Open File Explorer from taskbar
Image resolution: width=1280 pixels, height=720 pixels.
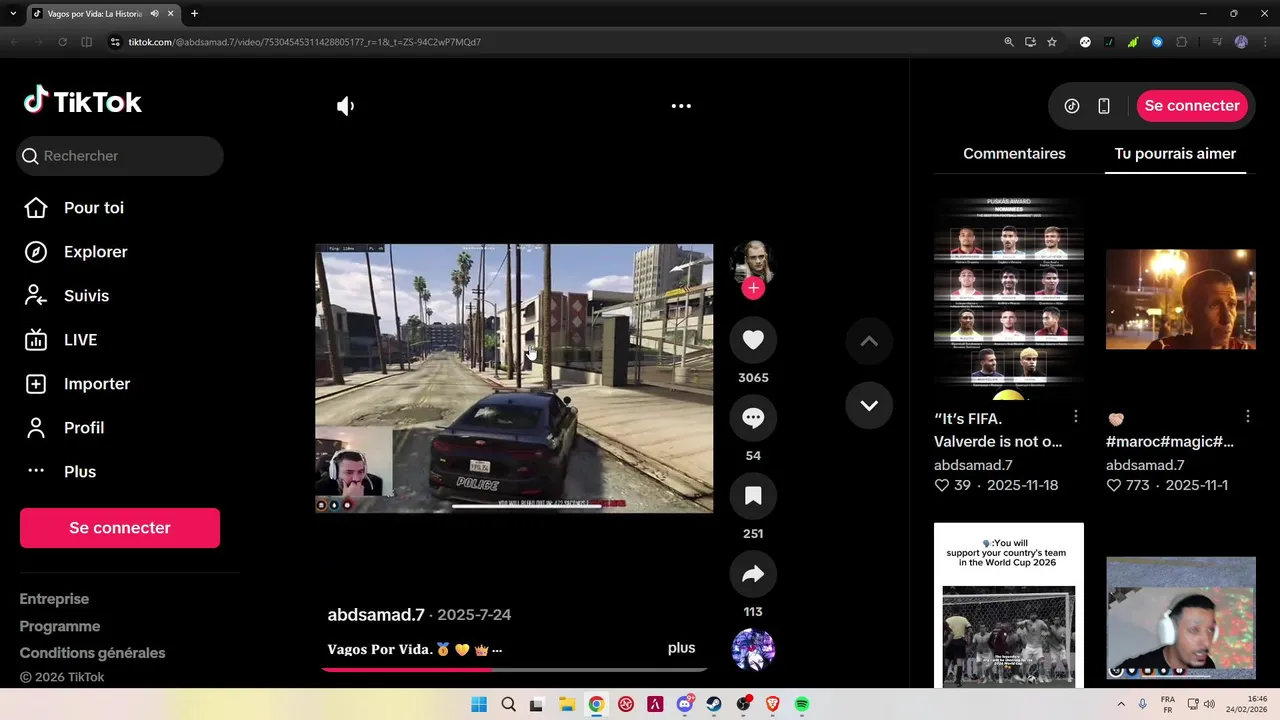click(566, 705)
